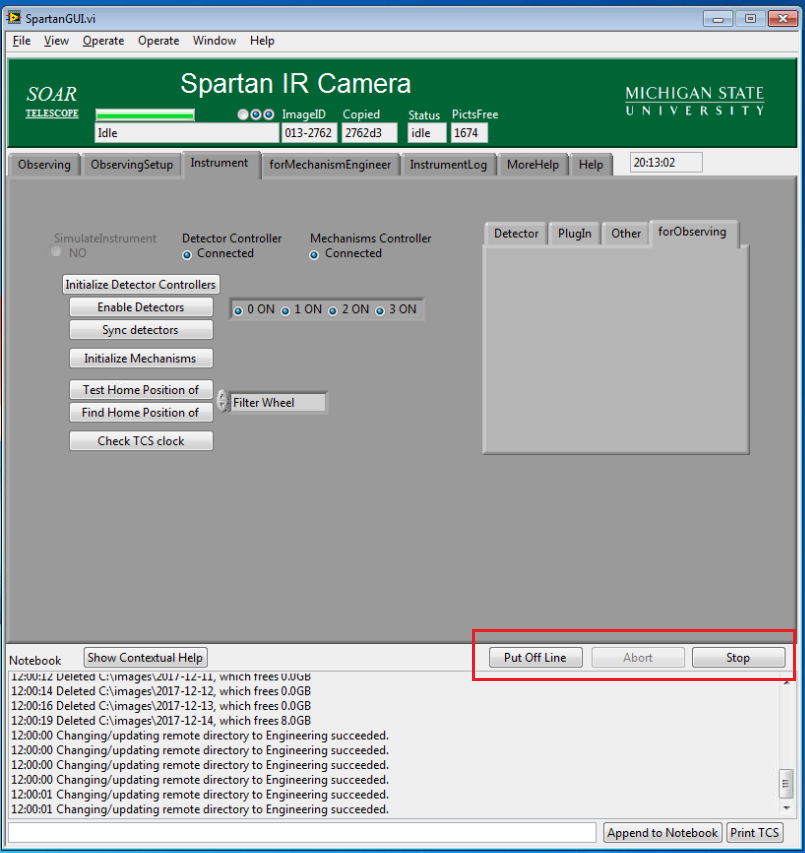
Task: Select the forObserving sub-tab
Action: pyautogui.click(x=692, y=232)
